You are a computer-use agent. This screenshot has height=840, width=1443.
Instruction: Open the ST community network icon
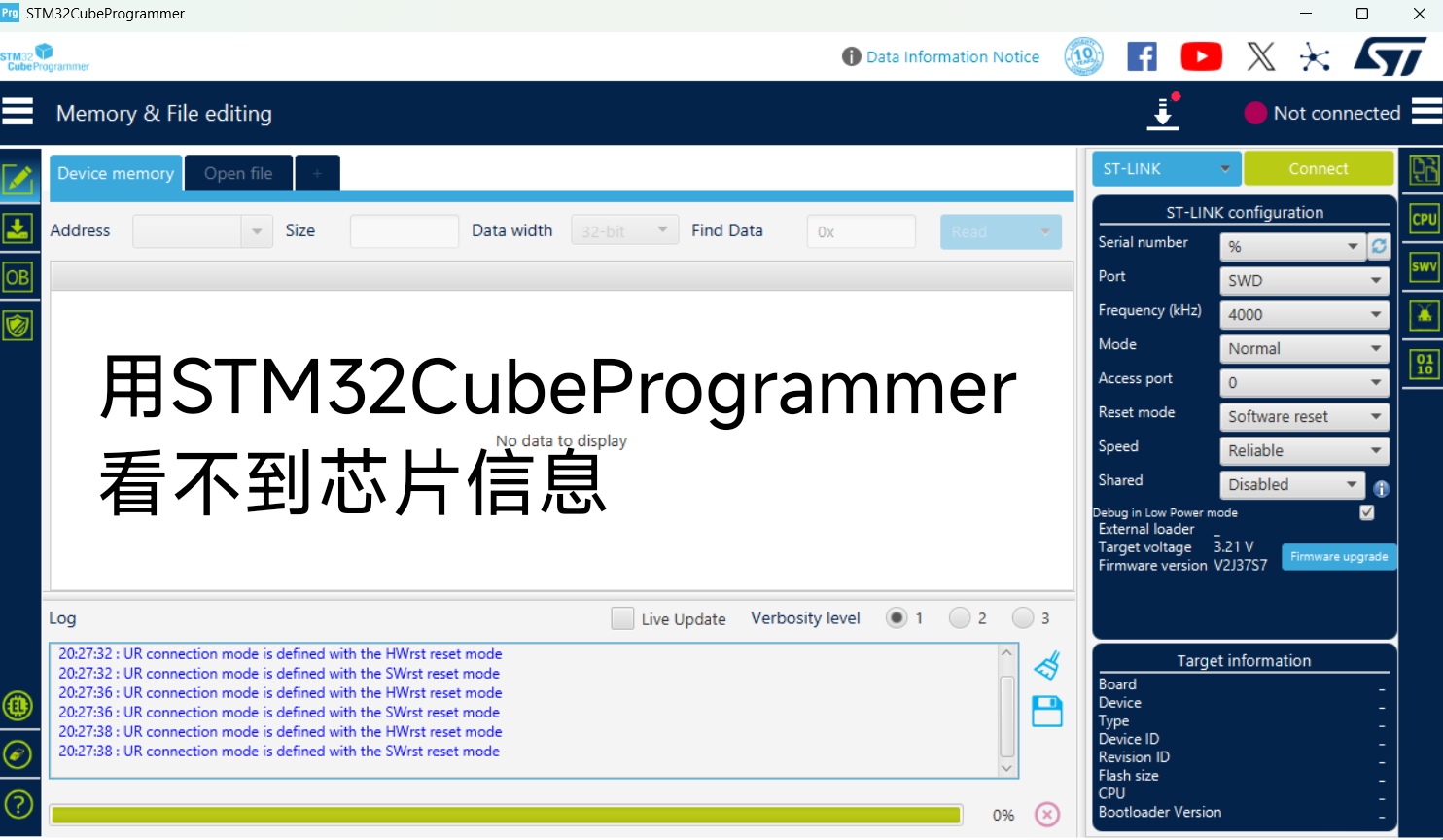click(x=1315, y=57)
